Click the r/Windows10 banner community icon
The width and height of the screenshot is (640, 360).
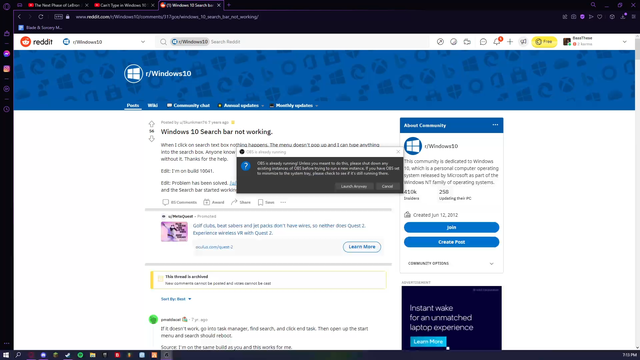(133, 74)
